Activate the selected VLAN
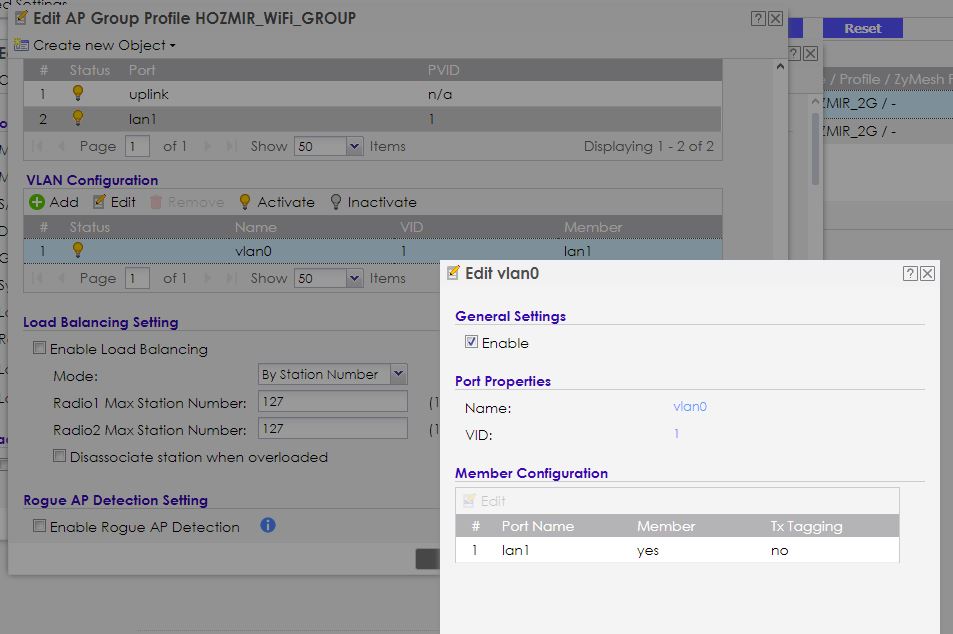The height and width of the screenshot is (634, 953). 277,202
